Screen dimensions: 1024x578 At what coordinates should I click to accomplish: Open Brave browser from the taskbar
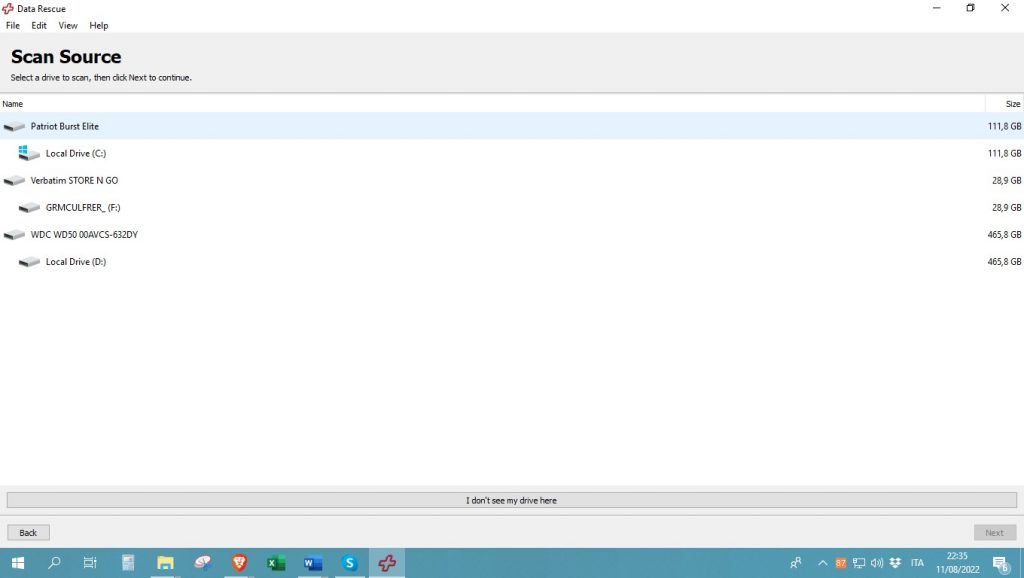coord(239,563)
